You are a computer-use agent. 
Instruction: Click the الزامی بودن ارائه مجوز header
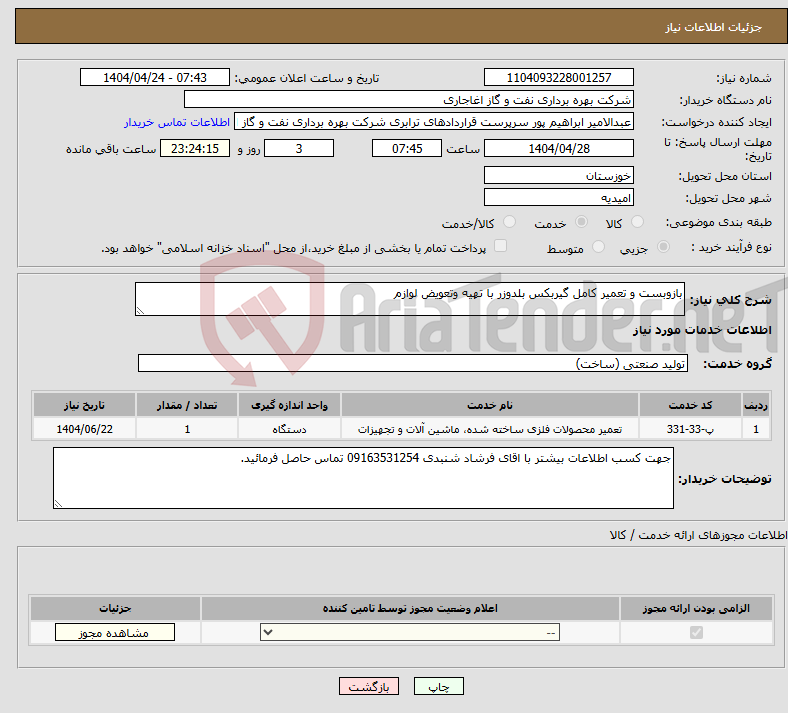[x=696, y=608]
